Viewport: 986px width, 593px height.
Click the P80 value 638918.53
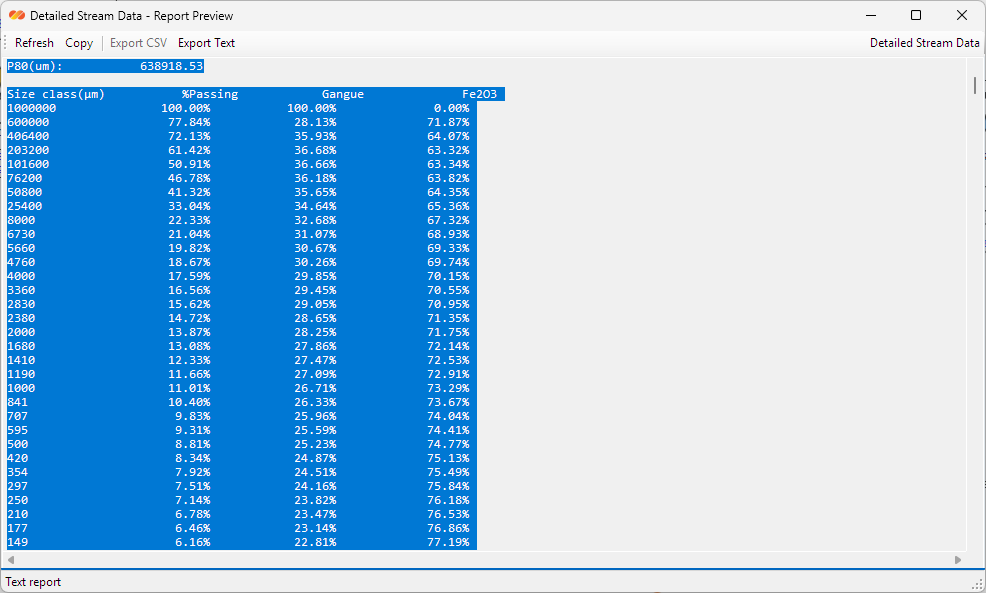click(172, 66)
